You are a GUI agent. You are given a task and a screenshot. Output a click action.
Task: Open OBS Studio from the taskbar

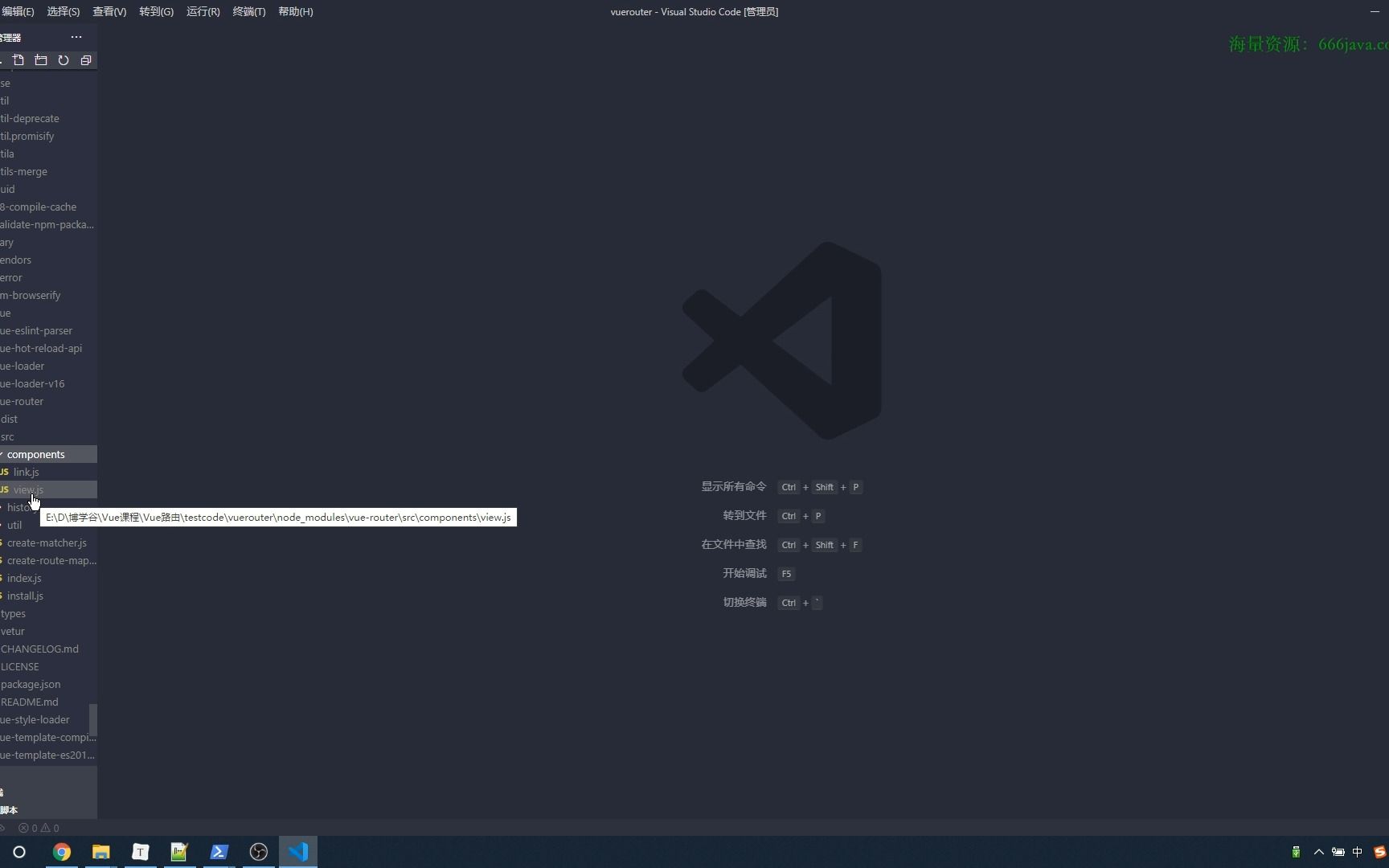click(259, 852)
